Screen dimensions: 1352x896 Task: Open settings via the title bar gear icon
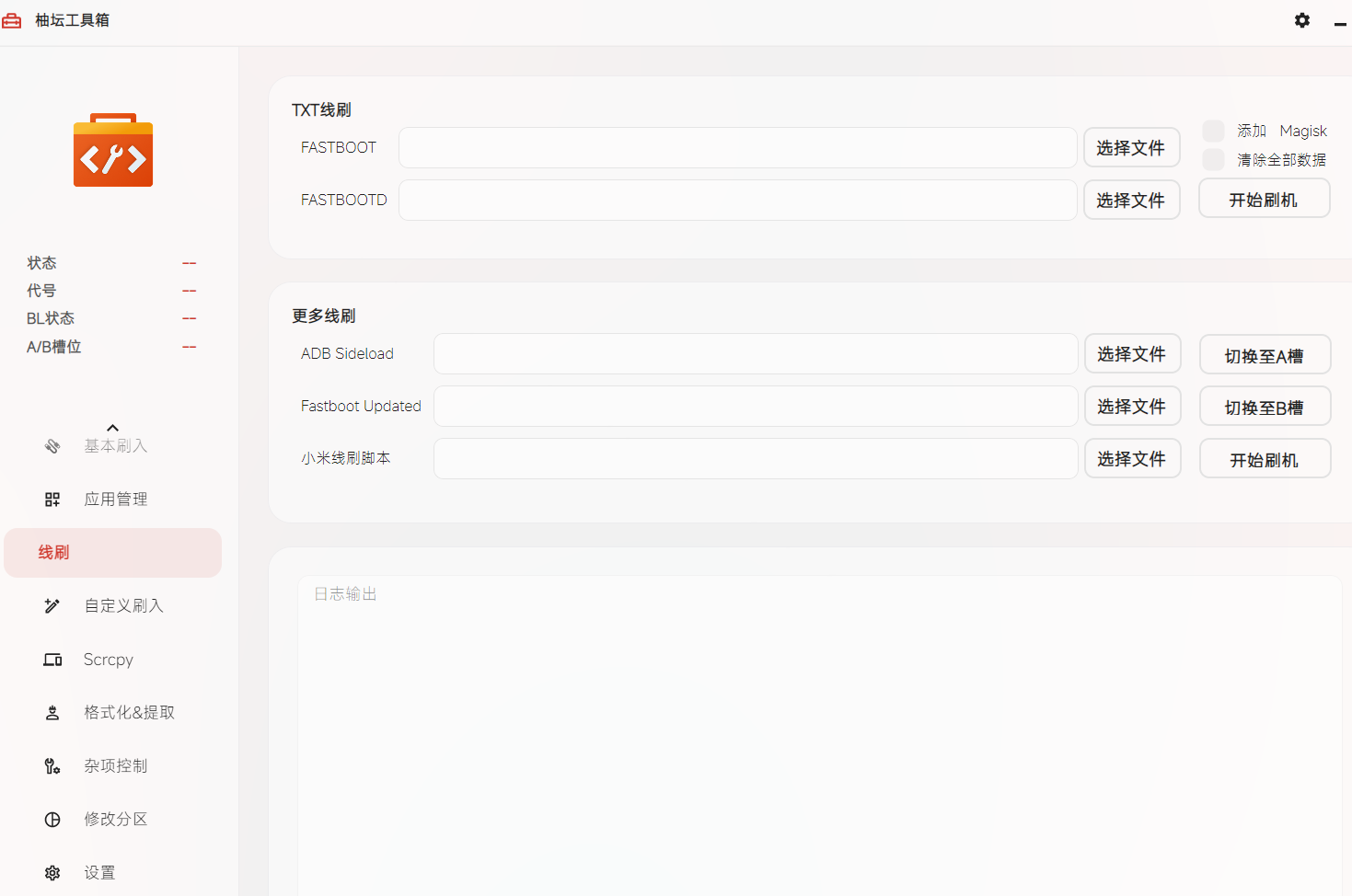(x=1301, y=20)
